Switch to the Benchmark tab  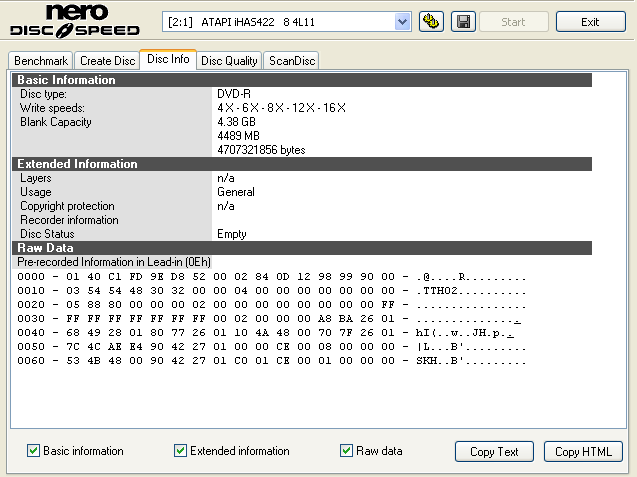[41, 61]
